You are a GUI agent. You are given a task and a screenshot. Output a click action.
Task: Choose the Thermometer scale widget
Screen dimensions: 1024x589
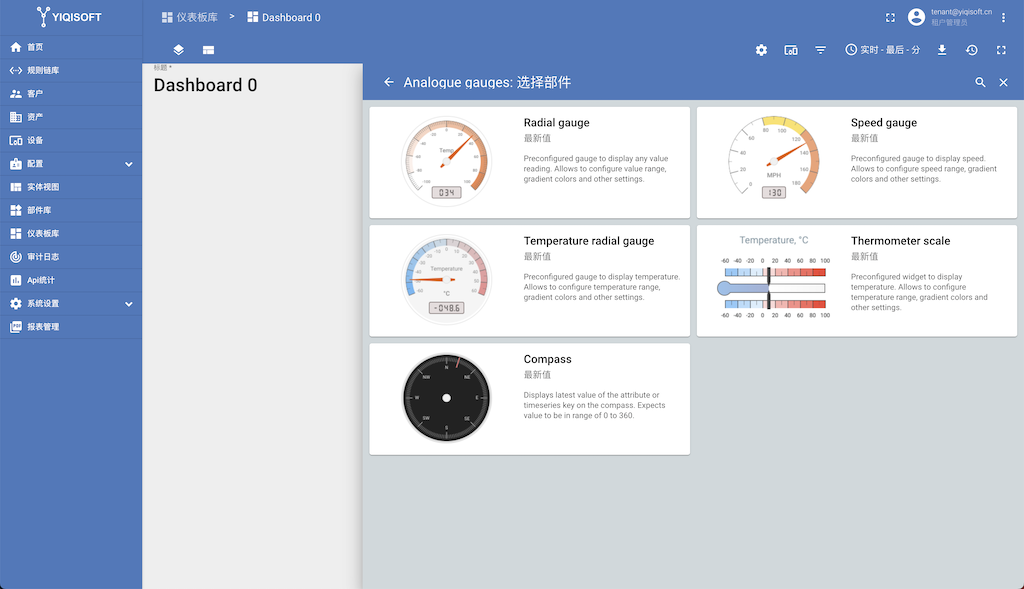click(x=856, y=280)
